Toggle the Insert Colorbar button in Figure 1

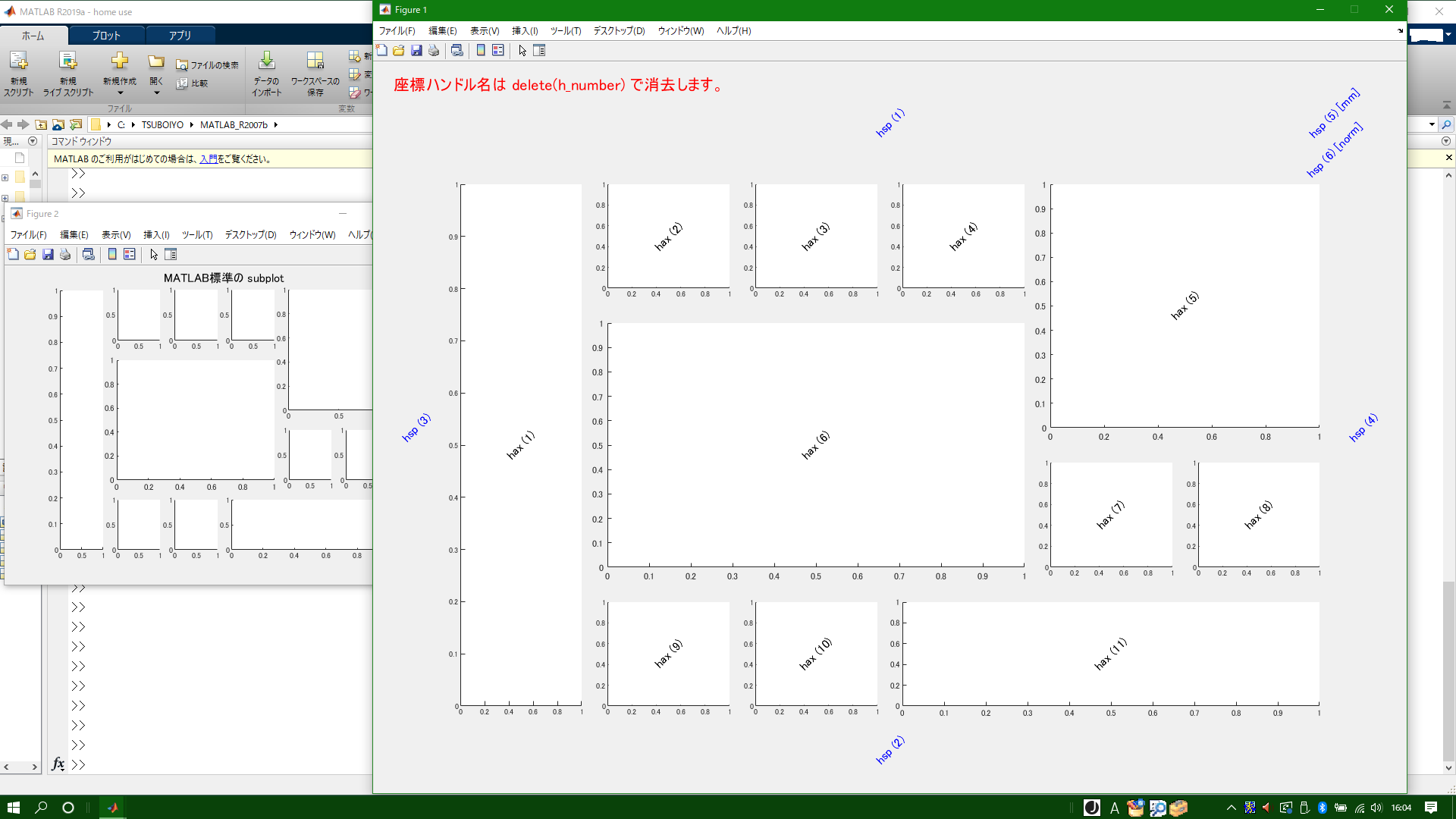[482, 51]
